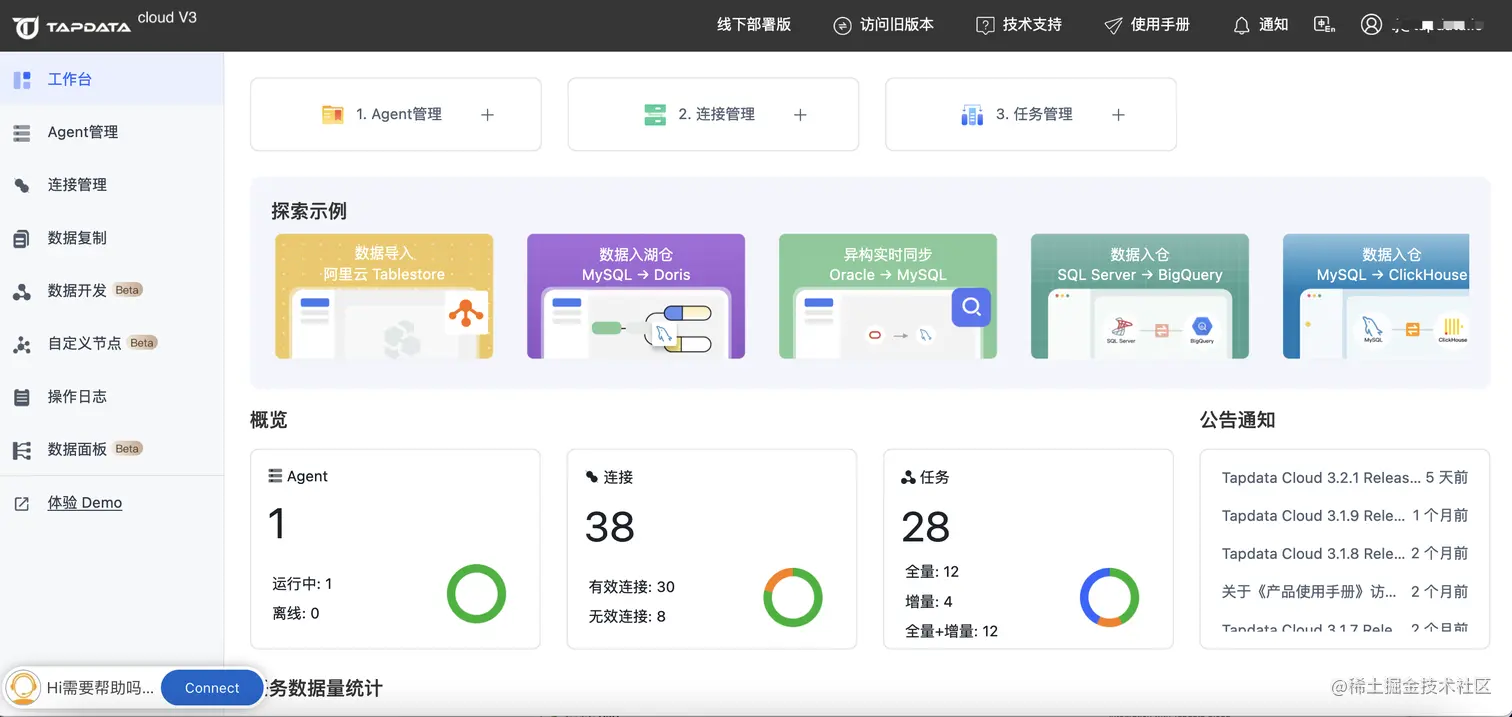Click the 自定义节点 sidebar icon
This screenshot has height=717, width=1512.
coord(22,344)
